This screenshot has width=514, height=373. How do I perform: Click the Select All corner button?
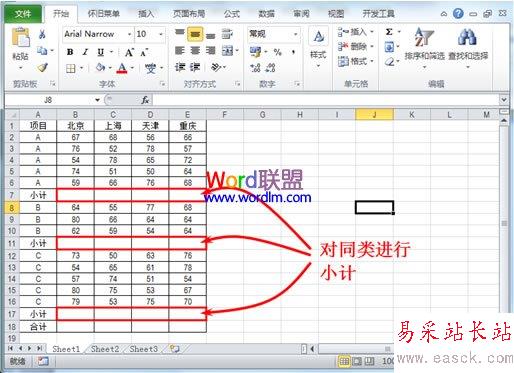point(12,115)
